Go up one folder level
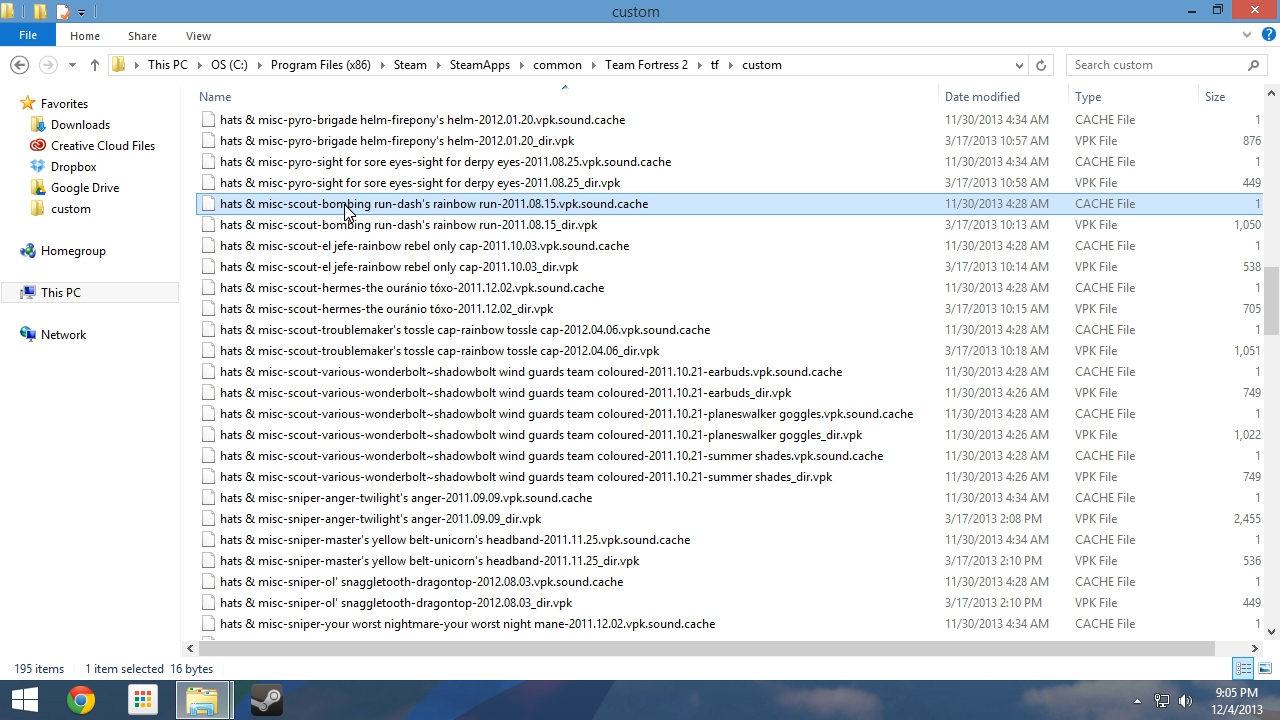 click(94, 65)
